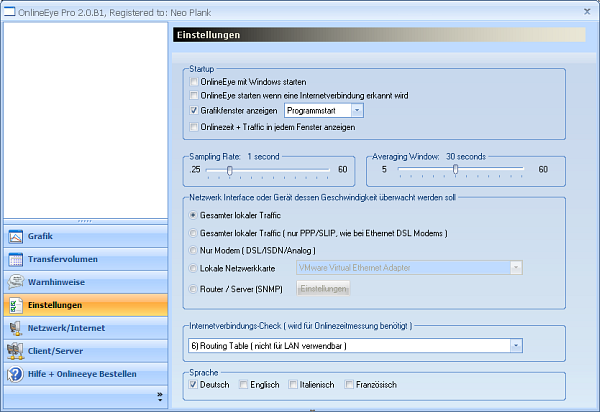The image size is (600, 412).
Task: Check the Französisch language checkbox
Action: coord(349,384)
